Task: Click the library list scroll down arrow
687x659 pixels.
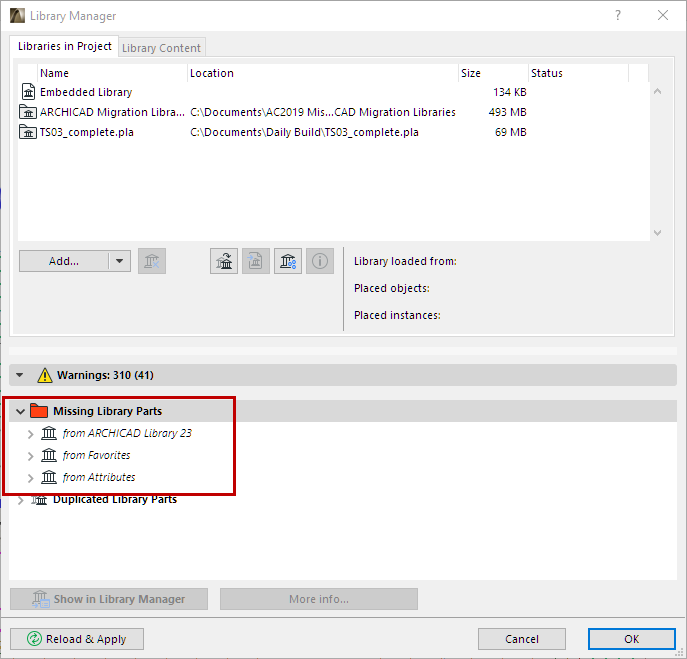Action: (x=657, y=233)
